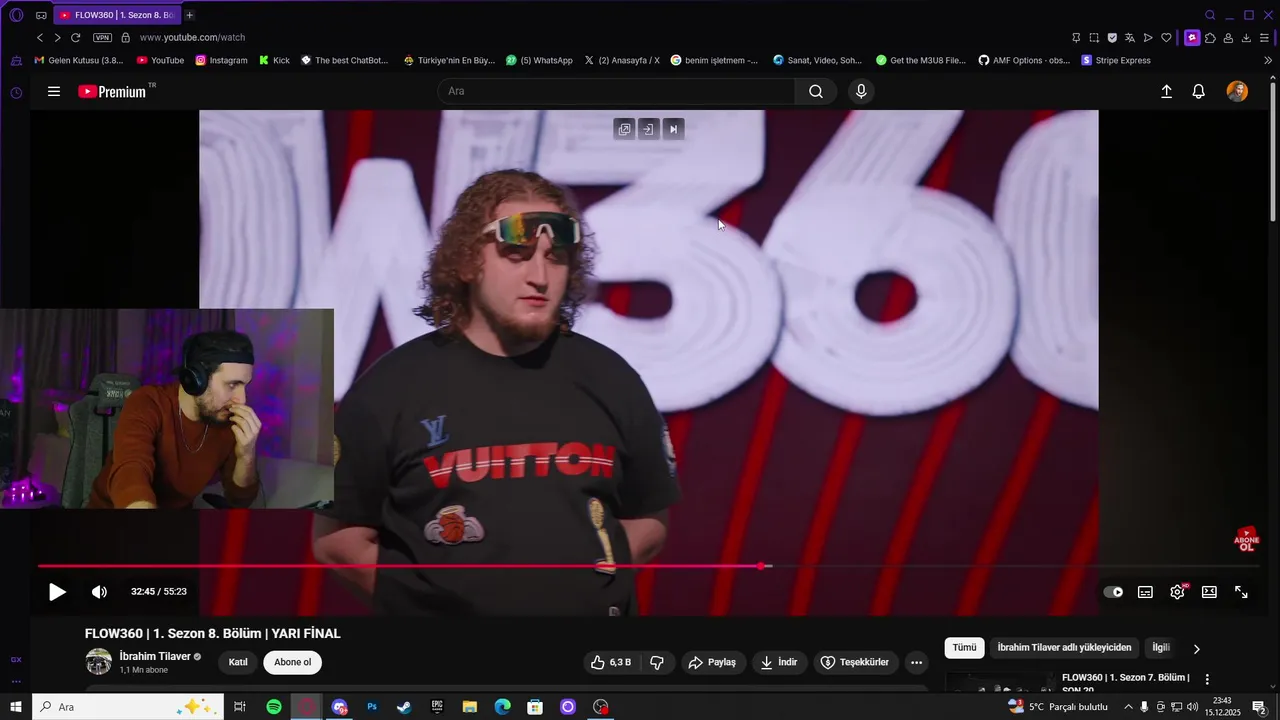Open more actions three-dot menu below video
The width and height of the screenshot is (1280, 720).
pyautogui.click(x=916, y=662)
